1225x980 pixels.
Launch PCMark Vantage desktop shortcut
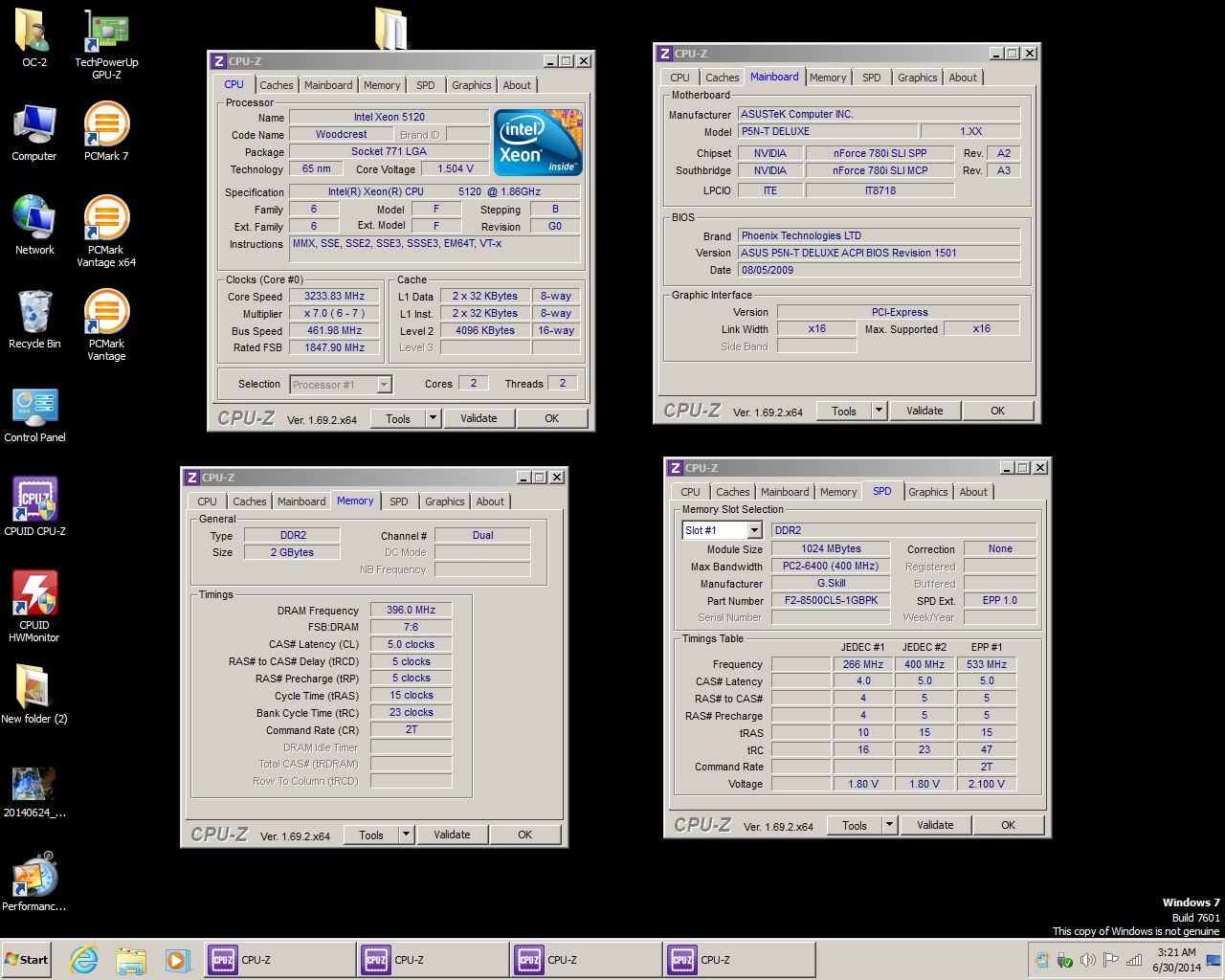pos(106,325)
